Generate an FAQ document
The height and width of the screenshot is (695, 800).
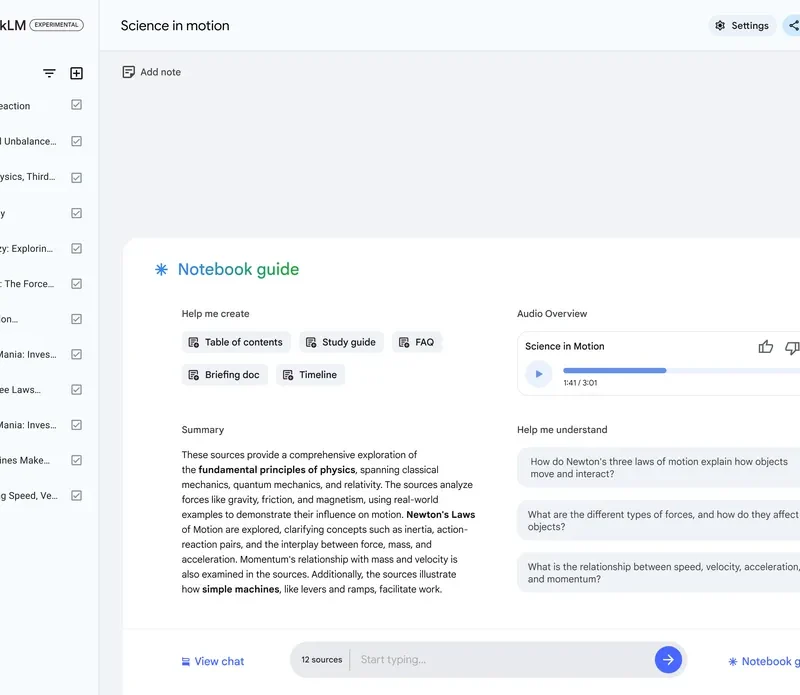coord(416,342)
